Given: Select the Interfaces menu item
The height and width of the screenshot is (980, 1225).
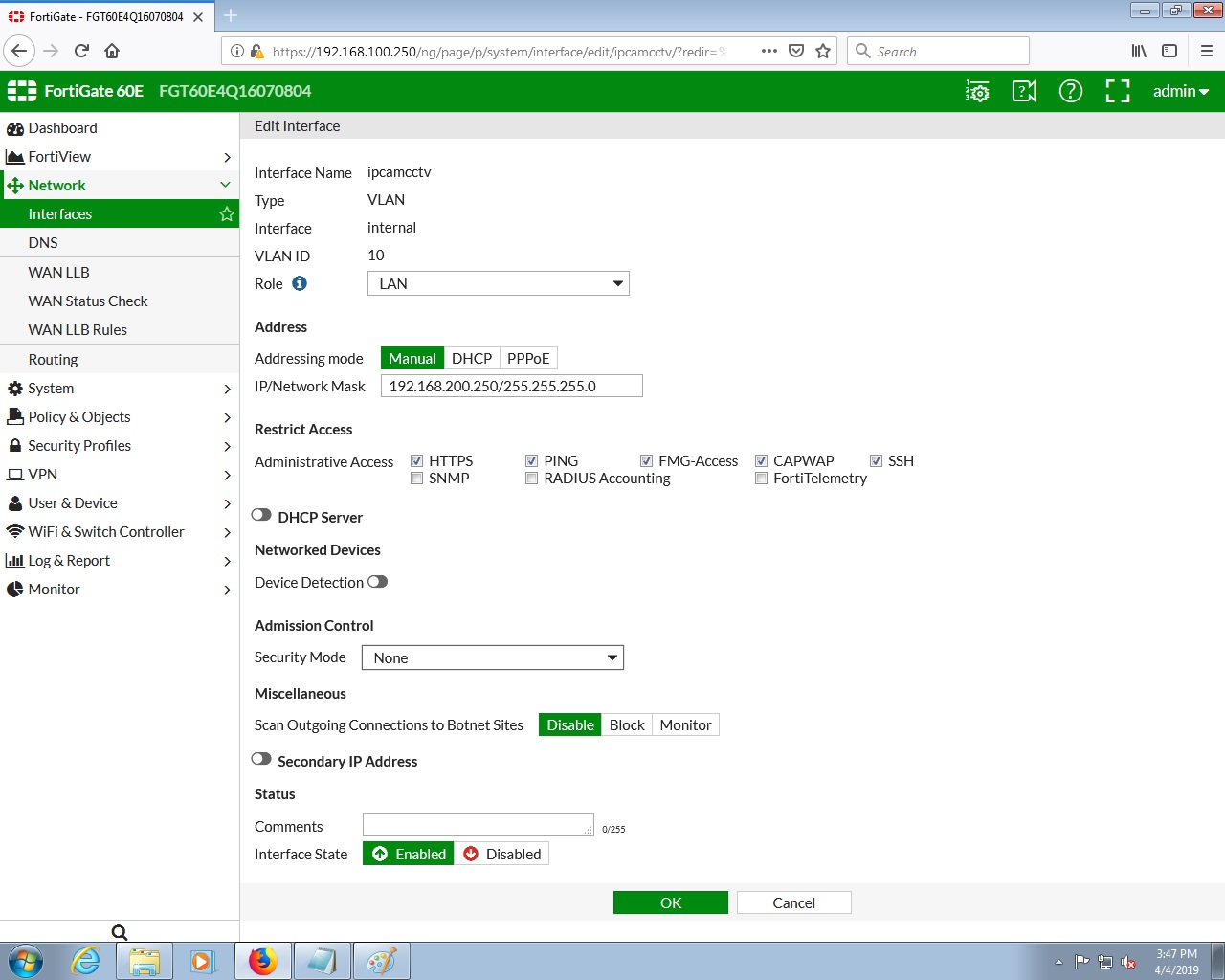Looking at the screenshot, I should point(120,214).
